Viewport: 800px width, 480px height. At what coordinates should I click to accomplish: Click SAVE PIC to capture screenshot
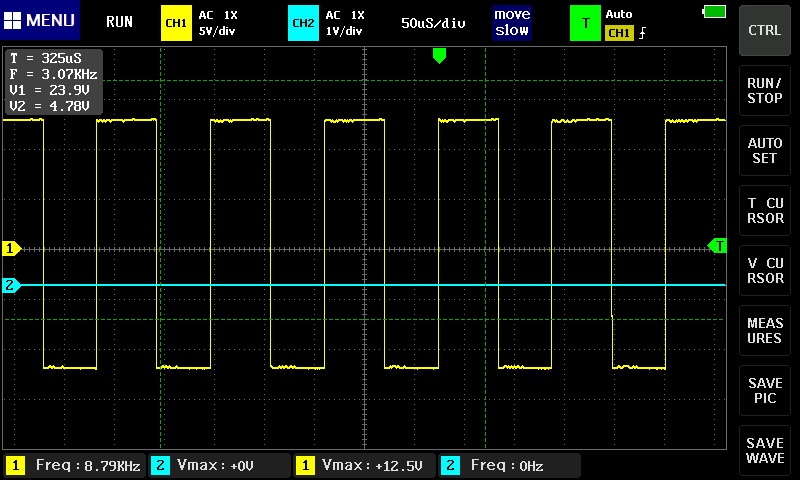765,391
